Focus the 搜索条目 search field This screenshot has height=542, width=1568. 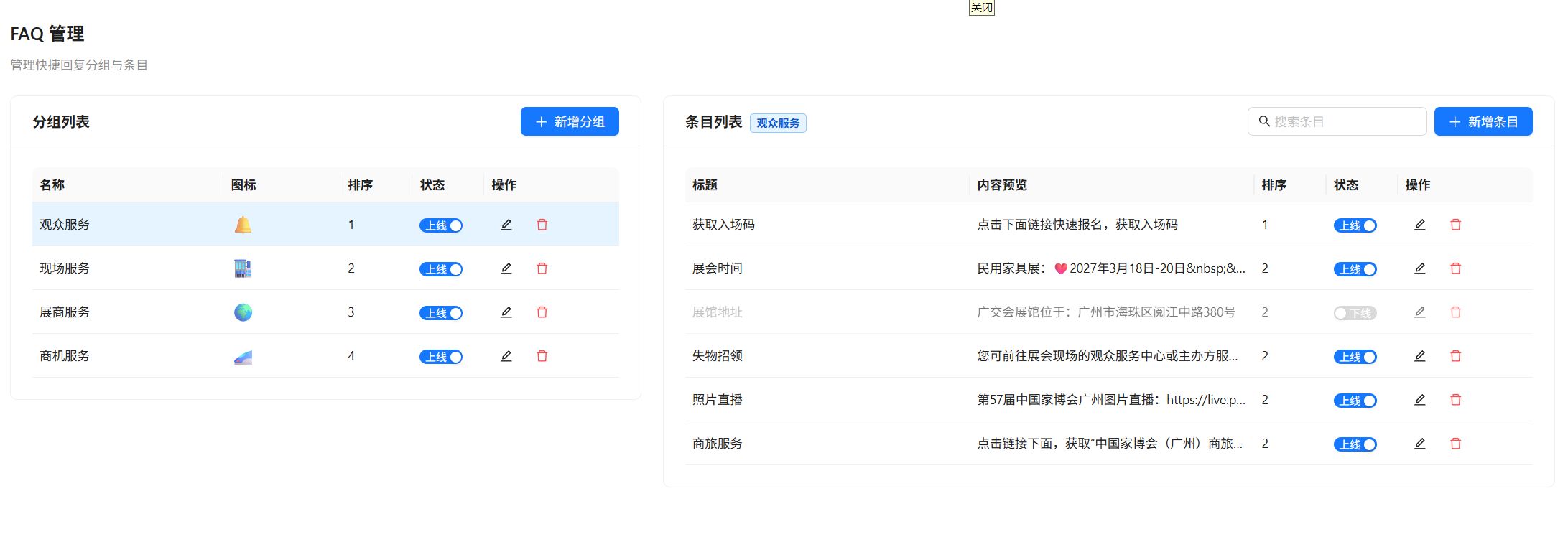[x=1337, y=121]
